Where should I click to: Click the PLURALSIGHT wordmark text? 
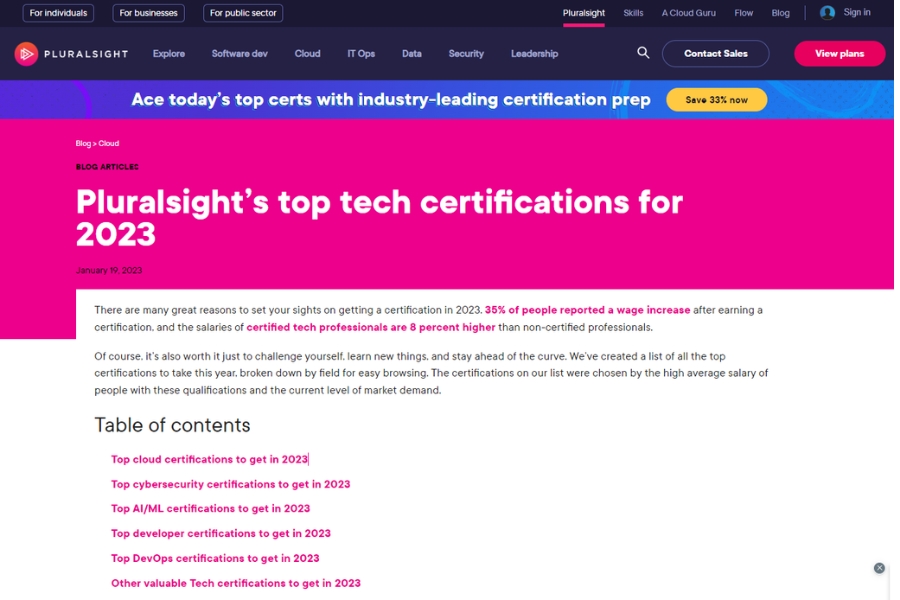(86, 54)
